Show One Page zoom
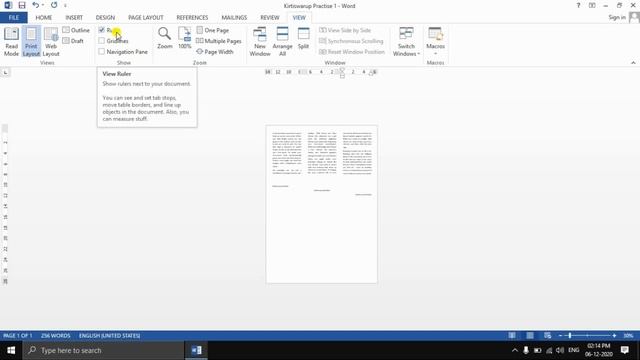640x360 pixels. point(212,30)
